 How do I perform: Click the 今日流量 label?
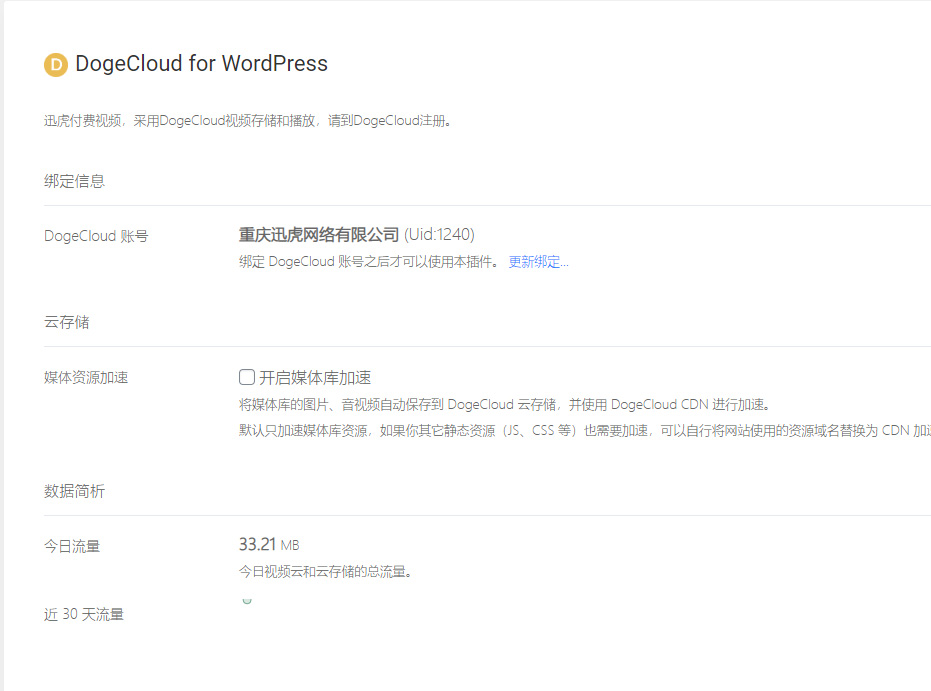72,546
